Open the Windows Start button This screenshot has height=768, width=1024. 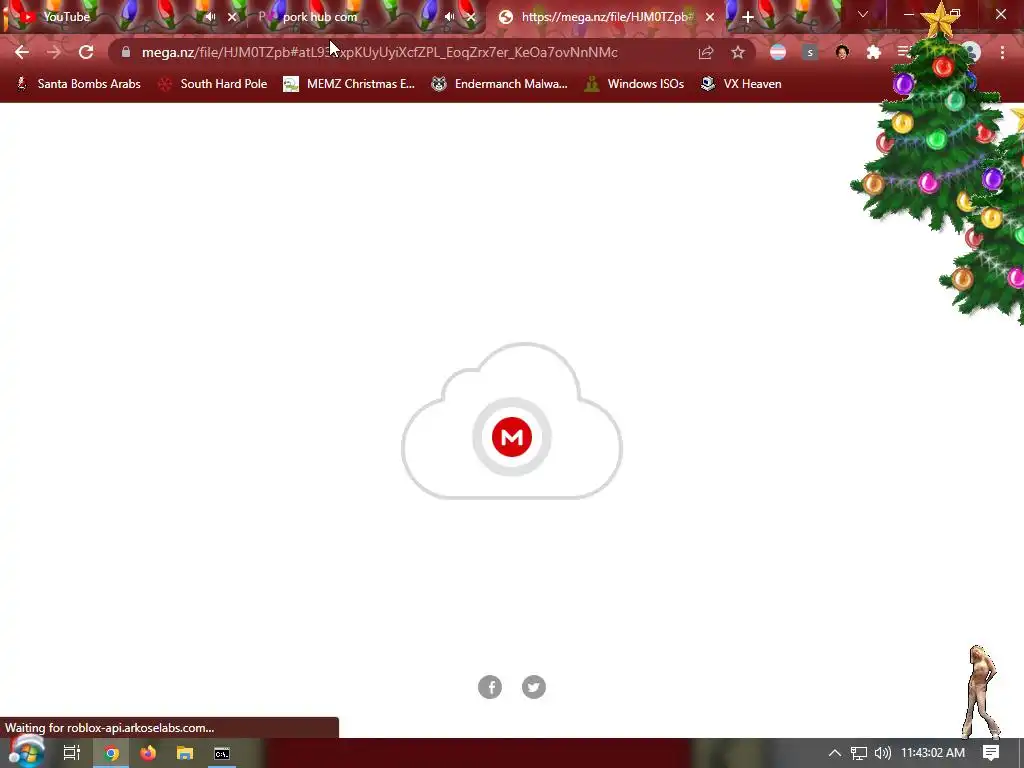pyautogui.click(x=26, y=752)
